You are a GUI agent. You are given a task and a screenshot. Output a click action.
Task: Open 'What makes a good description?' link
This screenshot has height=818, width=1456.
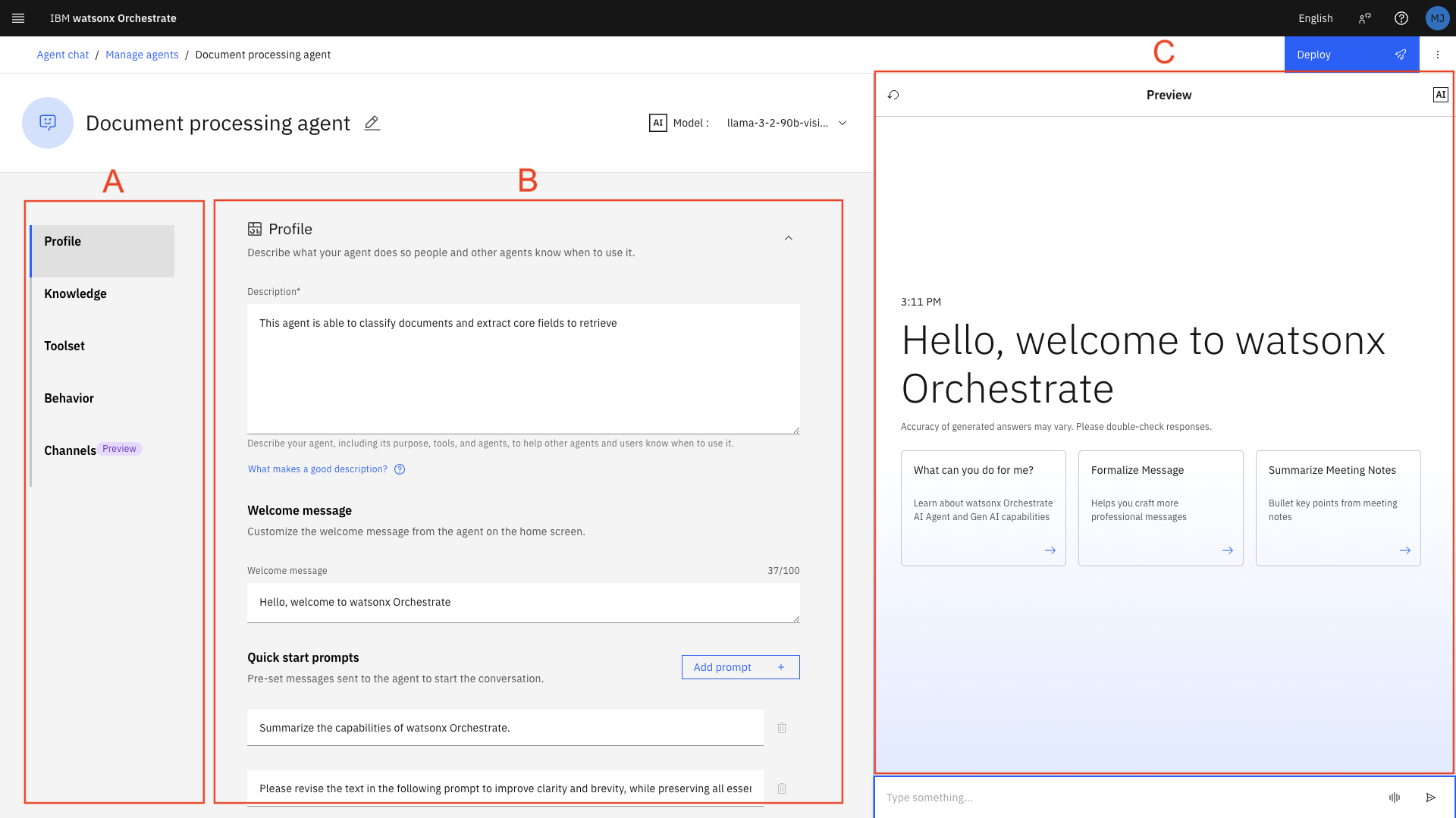tap(318, 469)
